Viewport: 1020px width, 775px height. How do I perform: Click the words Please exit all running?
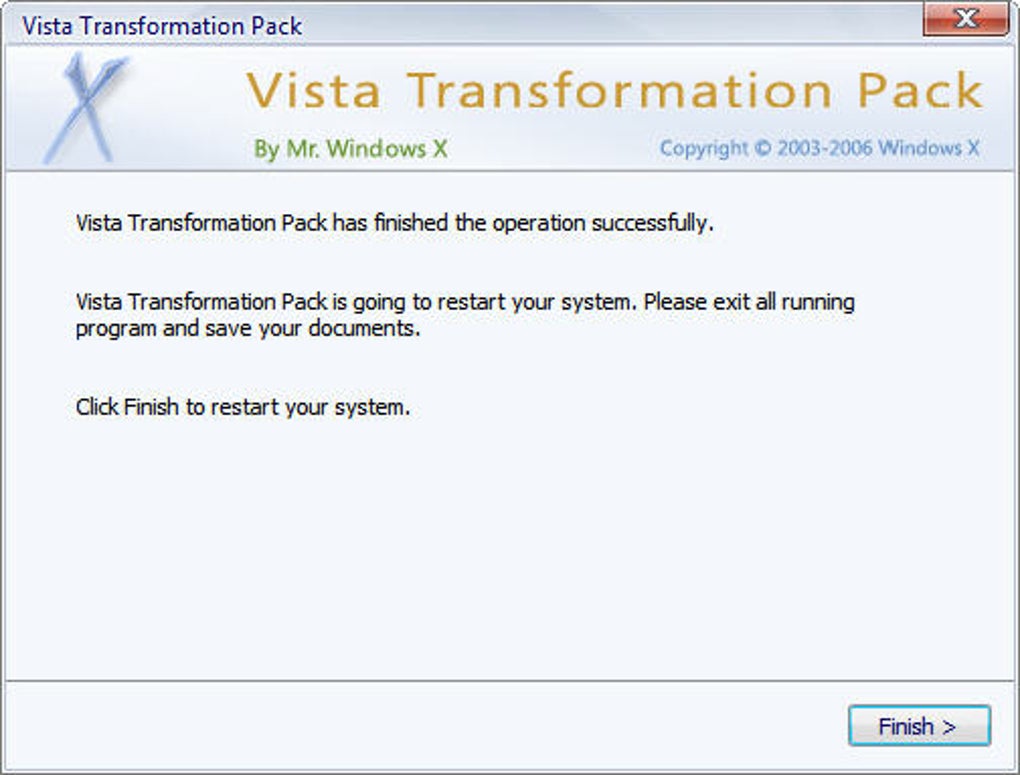tap(749, 302)
